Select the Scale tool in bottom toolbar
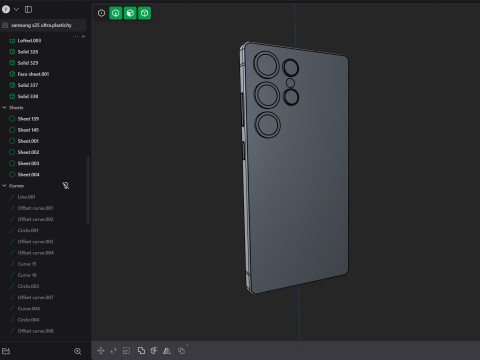Viewport: 480px width, 360px height. point(127,351)
